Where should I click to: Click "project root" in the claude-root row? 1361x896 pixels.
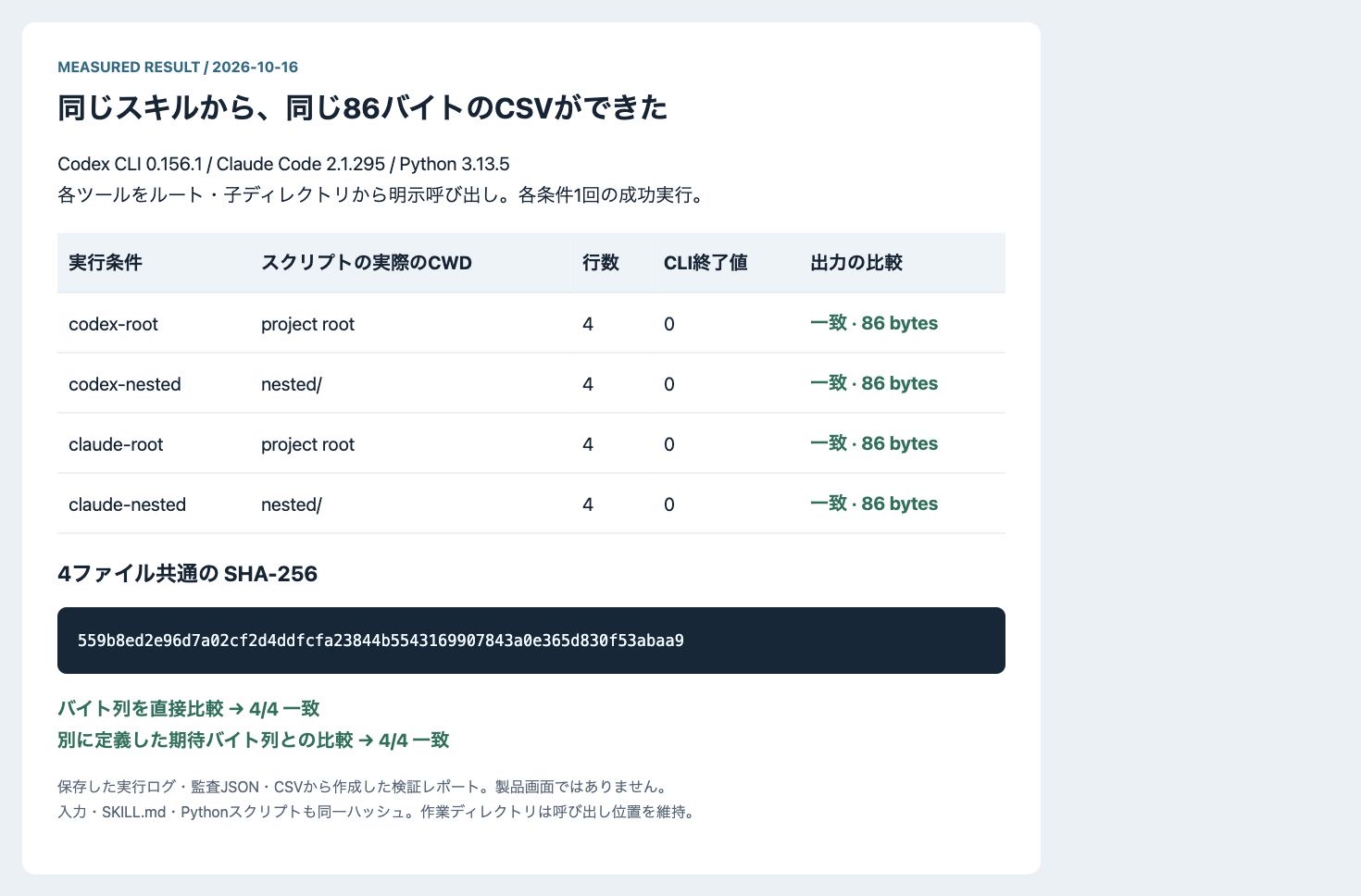(307, 444)
